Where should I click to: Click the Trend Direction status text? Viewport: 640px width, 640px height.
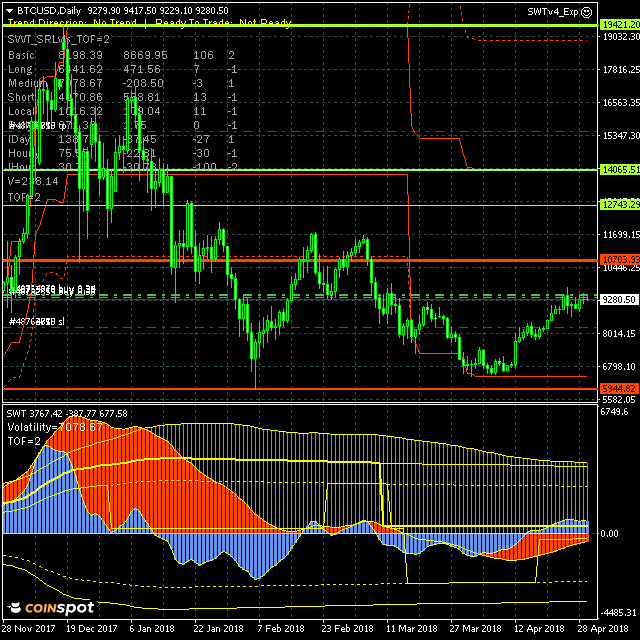point(68,23)
